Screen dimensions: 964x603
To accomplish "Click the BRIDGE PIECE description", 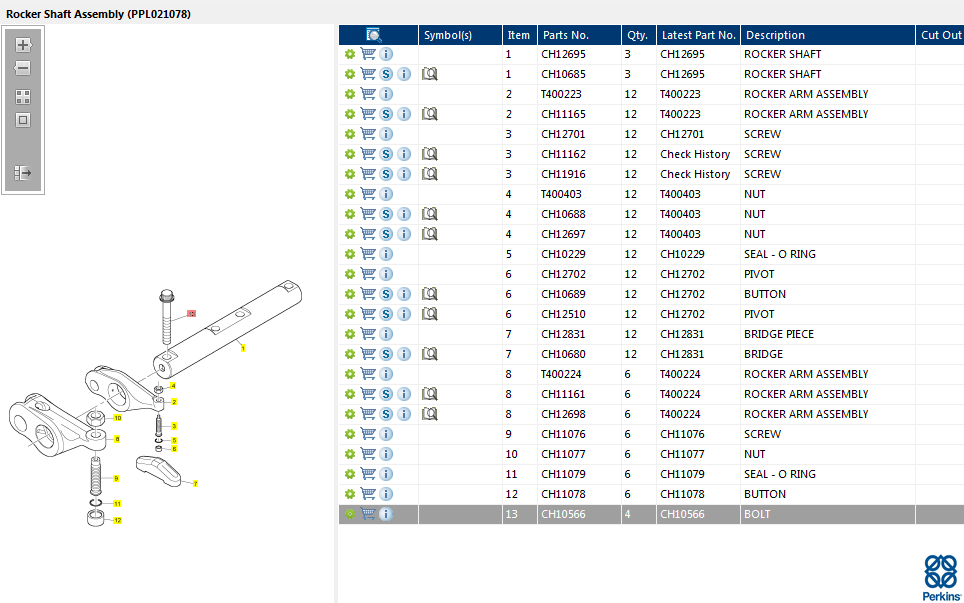I will pos(779,334).
